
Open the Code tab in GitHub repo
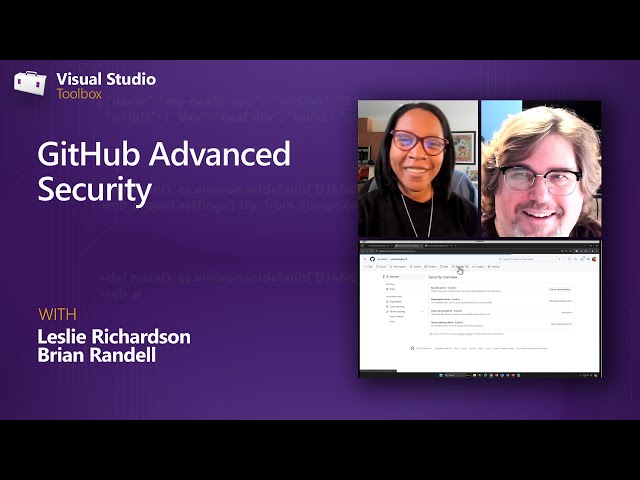pos(368,267)
